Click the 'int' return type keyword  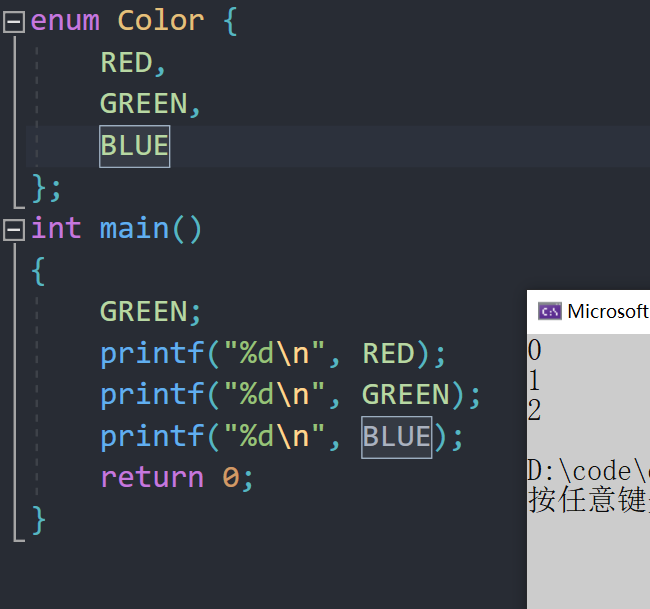pos(56,228)
